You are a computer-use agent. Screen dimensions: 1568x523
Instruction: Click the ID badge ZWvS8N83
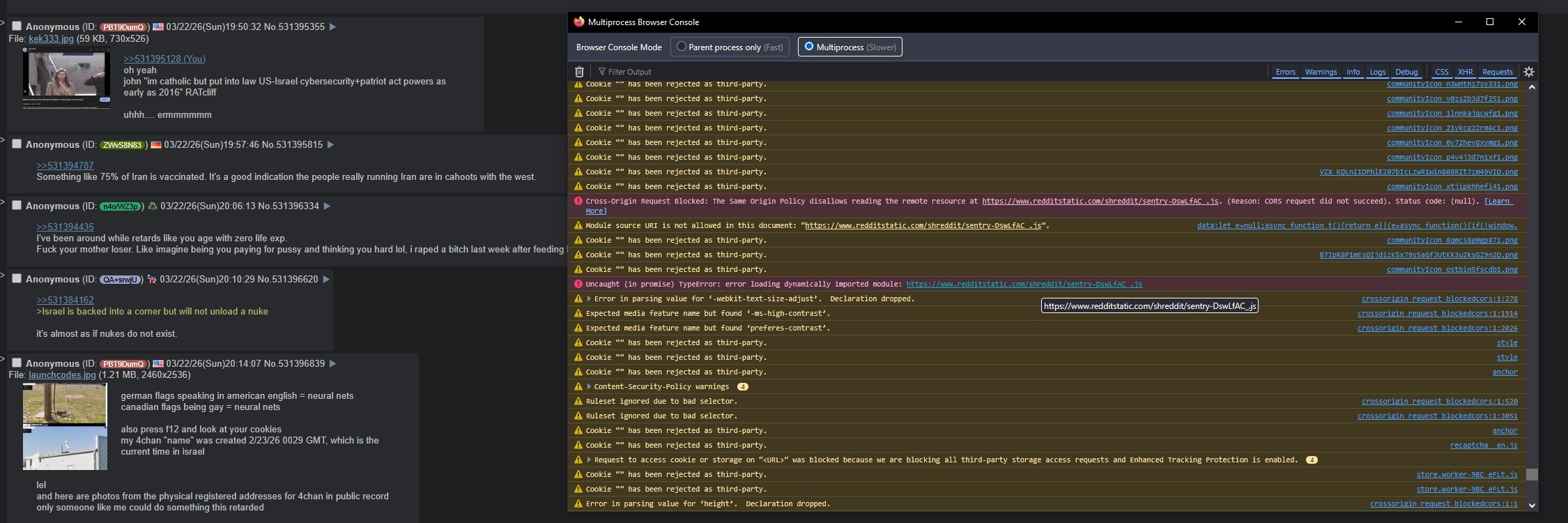[122, 145]
